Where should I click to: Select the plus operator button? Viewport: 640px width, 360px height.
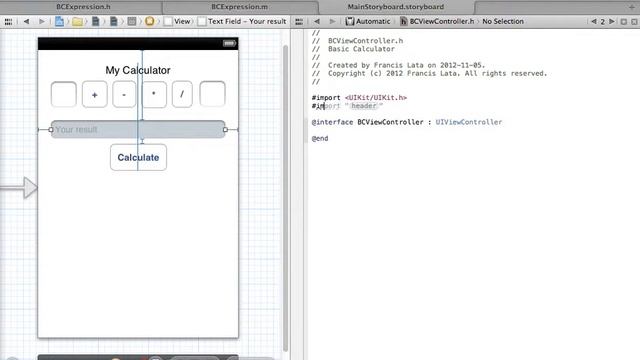coord(95,94)
